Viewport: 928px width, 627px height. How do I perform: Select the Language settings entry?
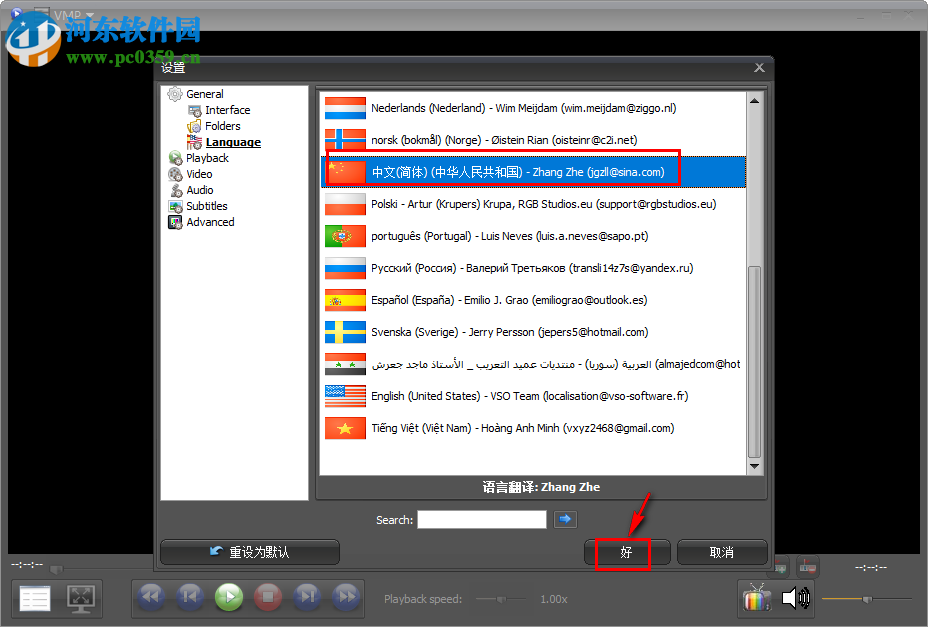pos(232,141)
